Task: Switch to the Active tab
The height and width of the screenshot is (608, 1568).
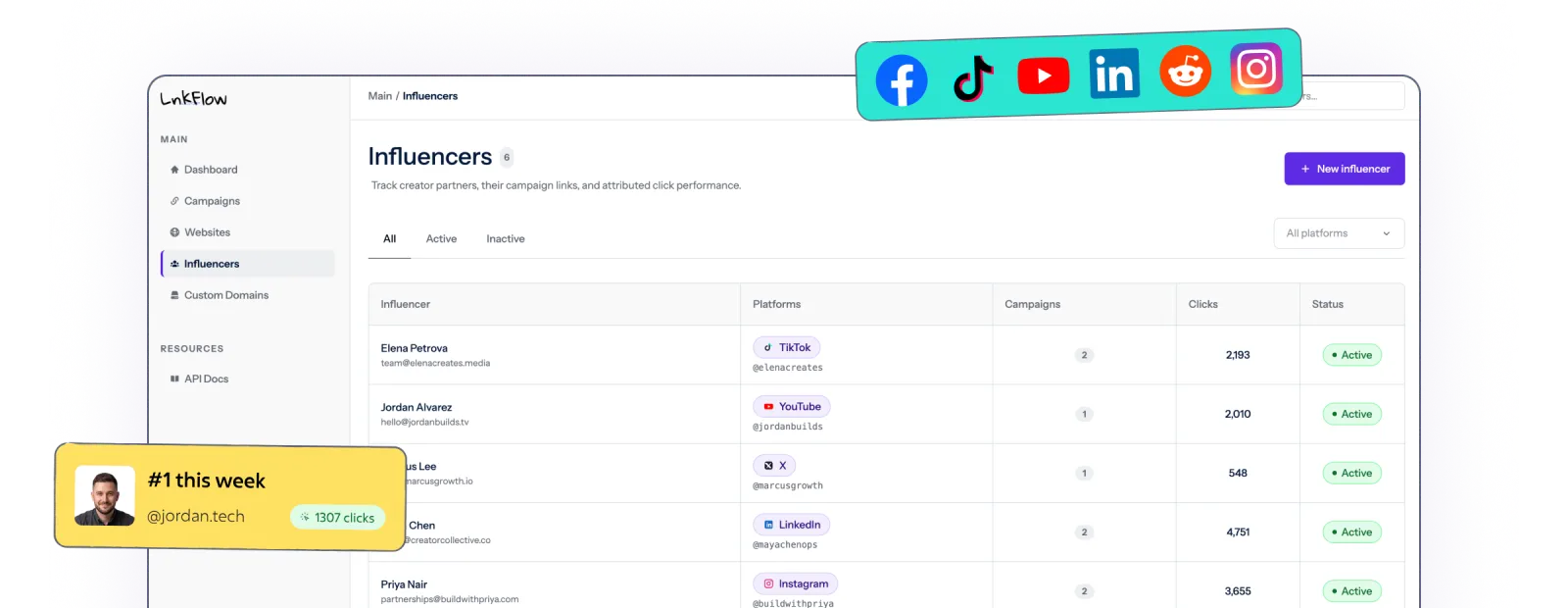Action: (x=441, y=239)
